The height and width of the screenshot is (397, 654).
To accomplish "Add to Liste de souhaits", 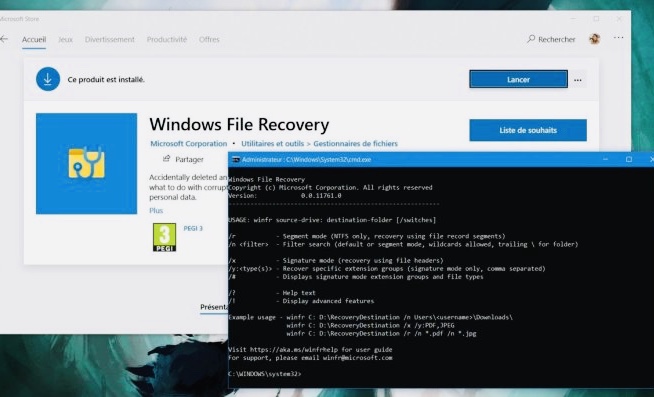I will tap(528, 130).
